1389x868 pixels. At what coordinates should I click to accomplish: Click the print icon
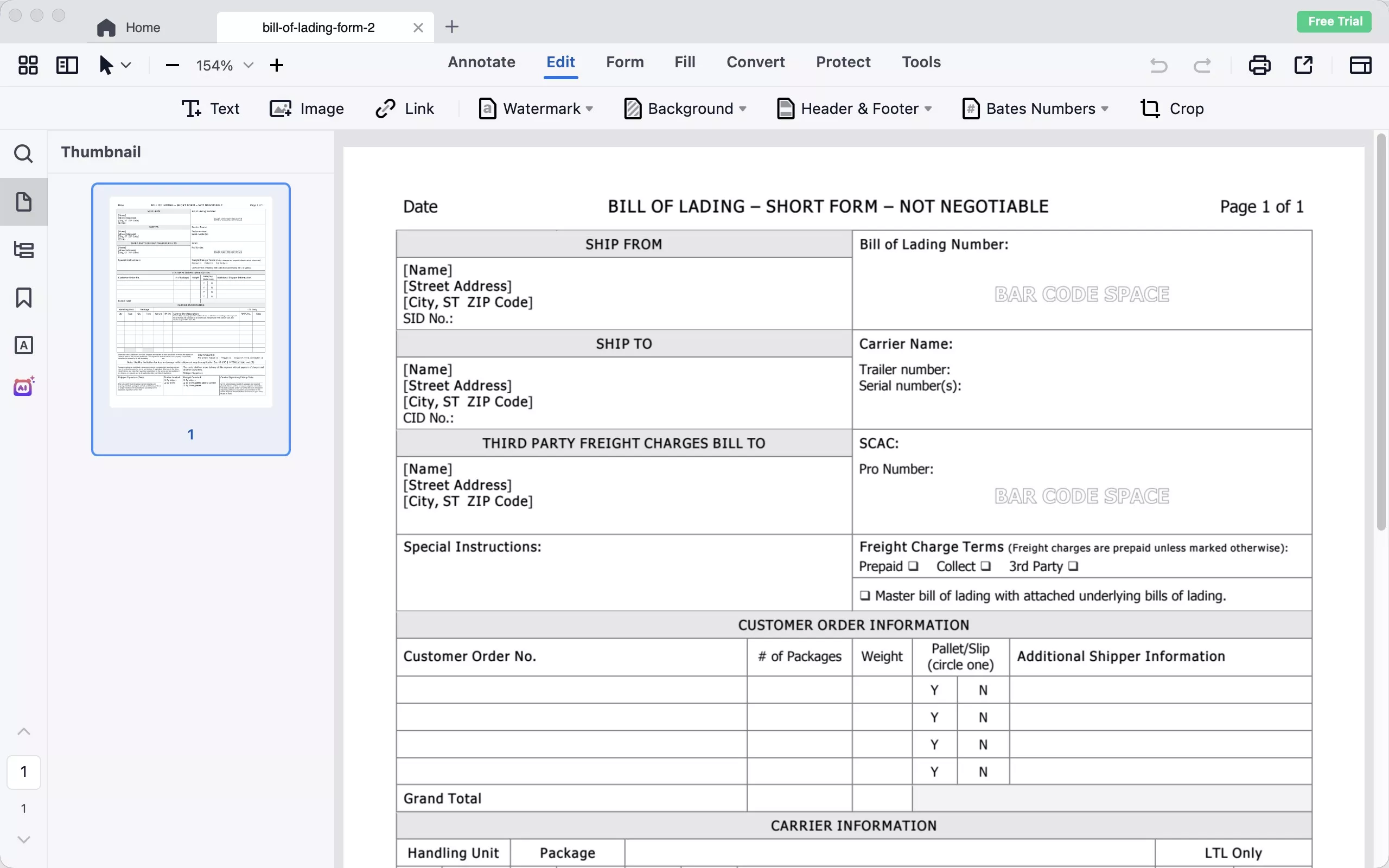pos(1259,65)
